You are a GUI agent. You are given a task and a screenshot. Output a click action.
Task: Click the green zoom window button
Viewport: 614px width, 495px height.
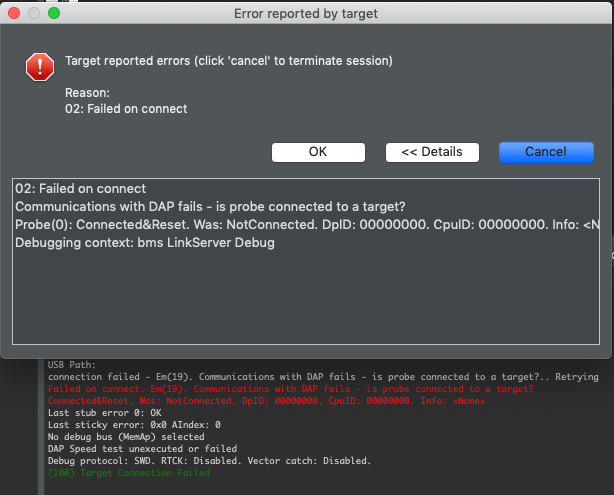(54, 14)
